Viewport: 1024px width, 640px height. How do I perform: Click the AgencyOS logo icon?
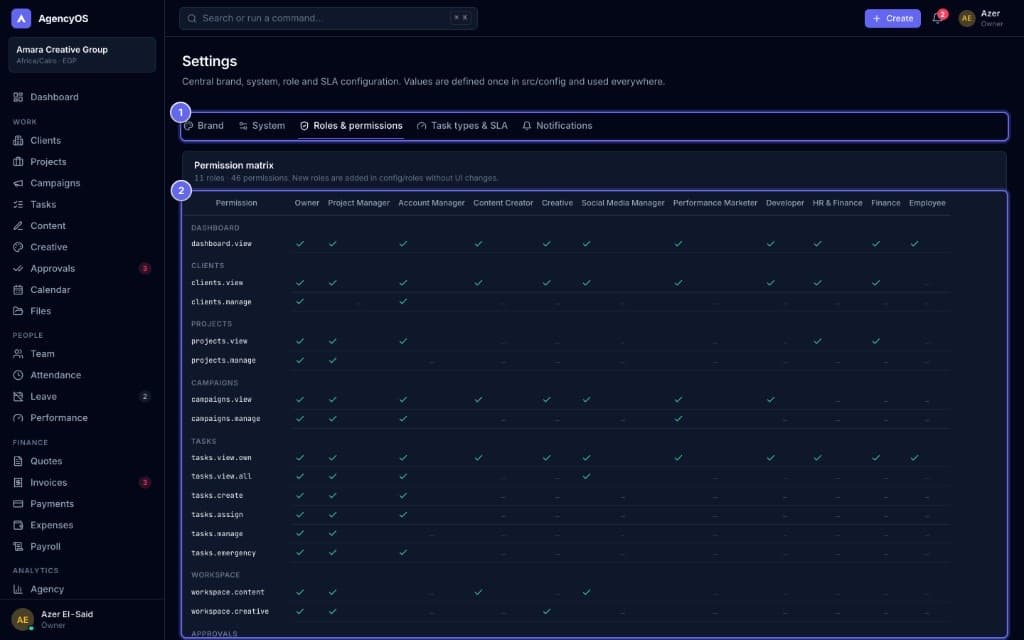(21, 18)
